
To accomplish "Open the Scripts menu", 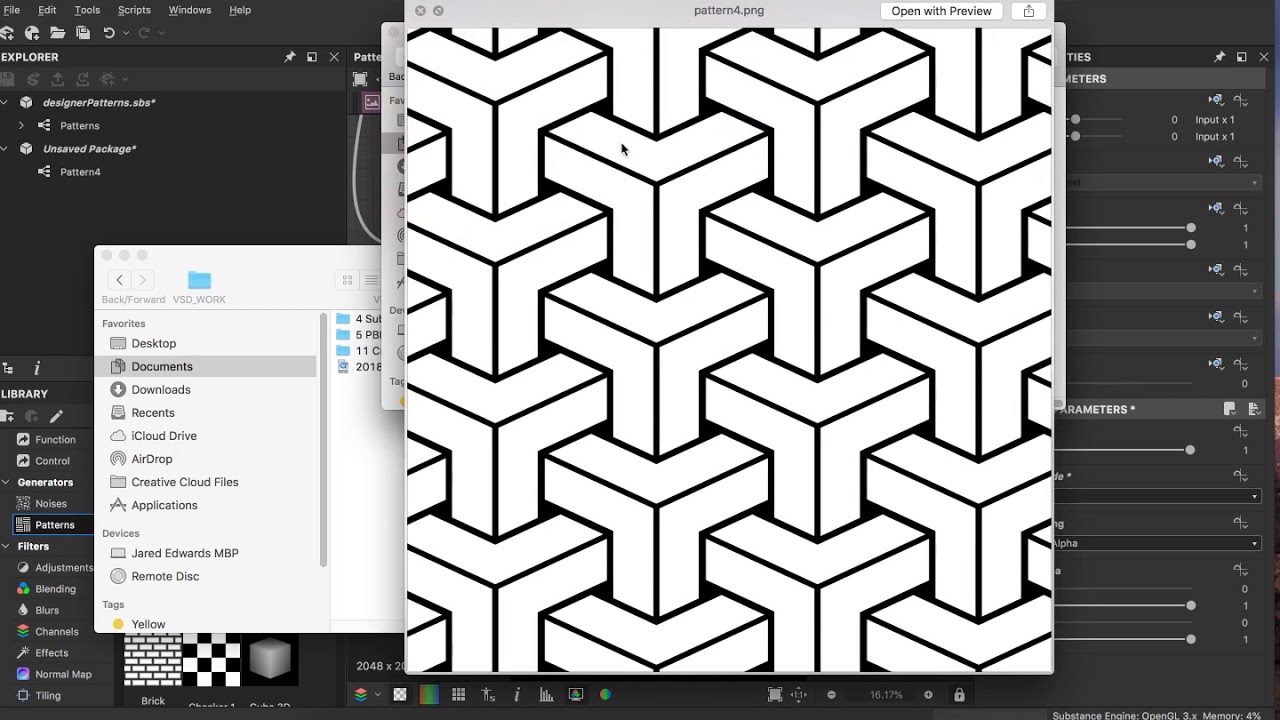I will [x=134, y=10].
